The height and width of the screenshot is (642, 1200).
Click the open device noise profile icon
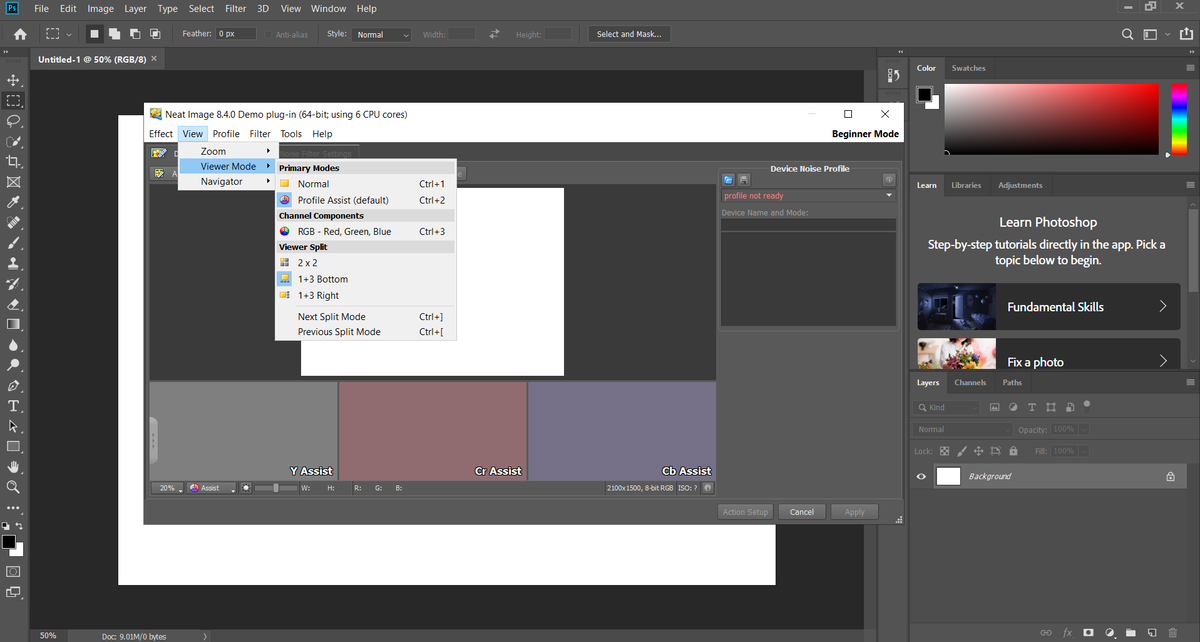tap(728, 179)
